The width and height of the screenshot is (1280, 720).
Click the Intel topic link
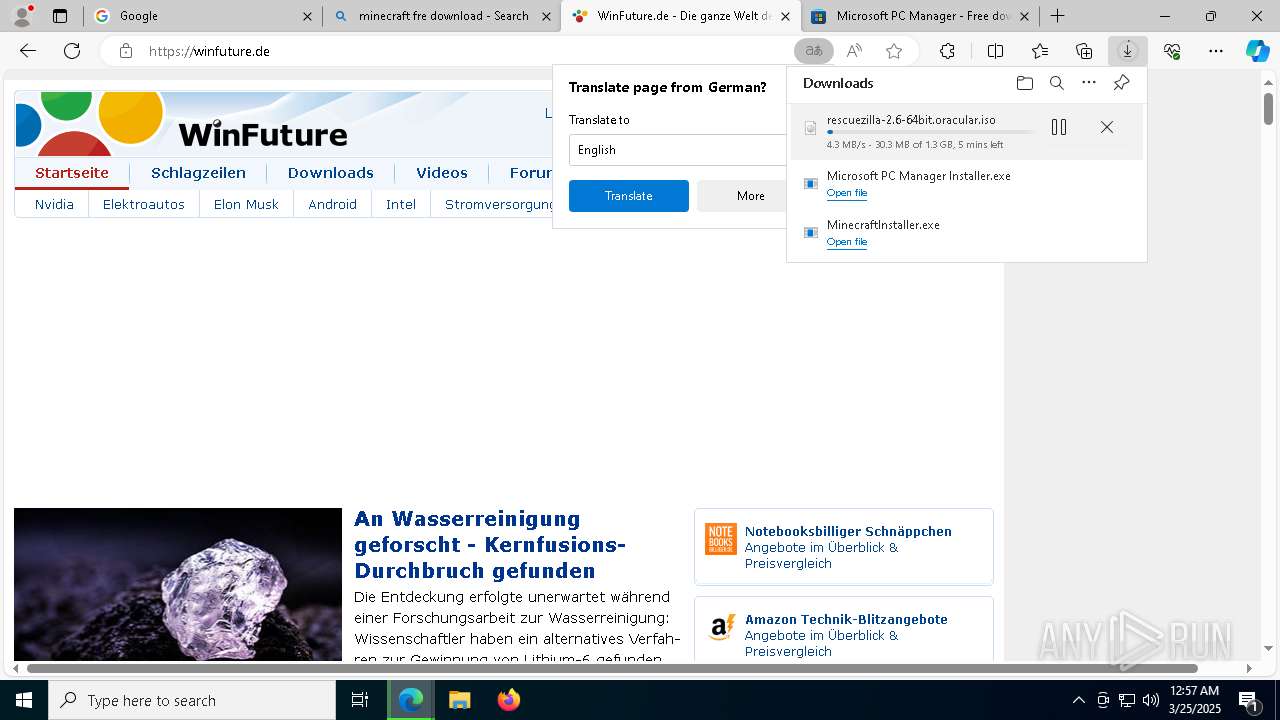pos(401,204)
